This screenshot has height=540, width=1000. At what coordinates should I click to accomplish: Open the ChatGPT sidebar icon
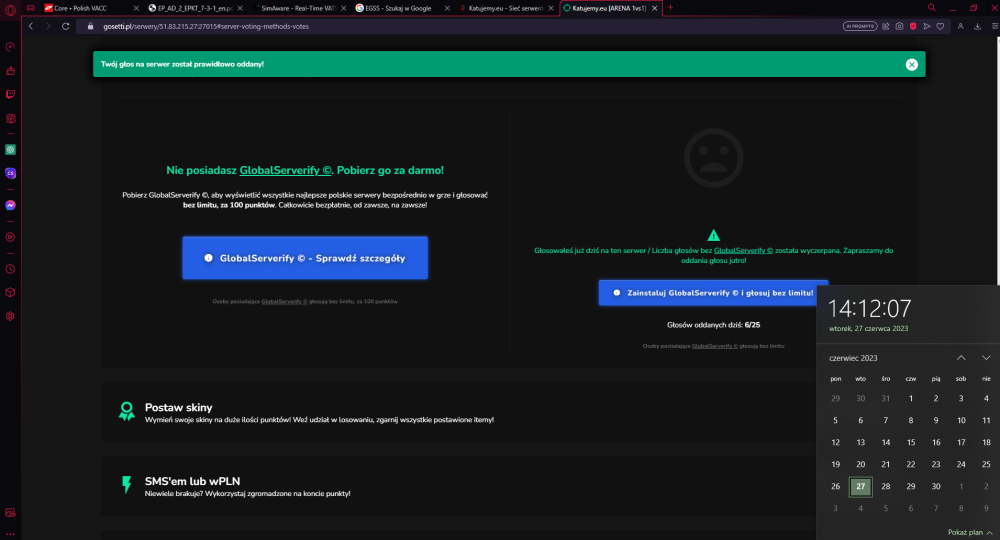click(x=10, y=150)
